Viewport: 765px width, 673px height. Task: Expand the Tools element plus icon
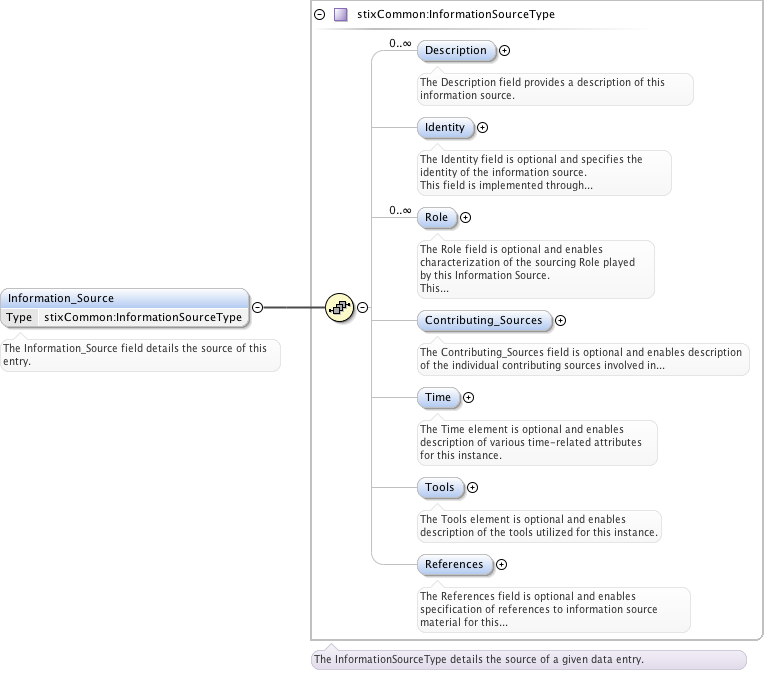coord(472,488)
